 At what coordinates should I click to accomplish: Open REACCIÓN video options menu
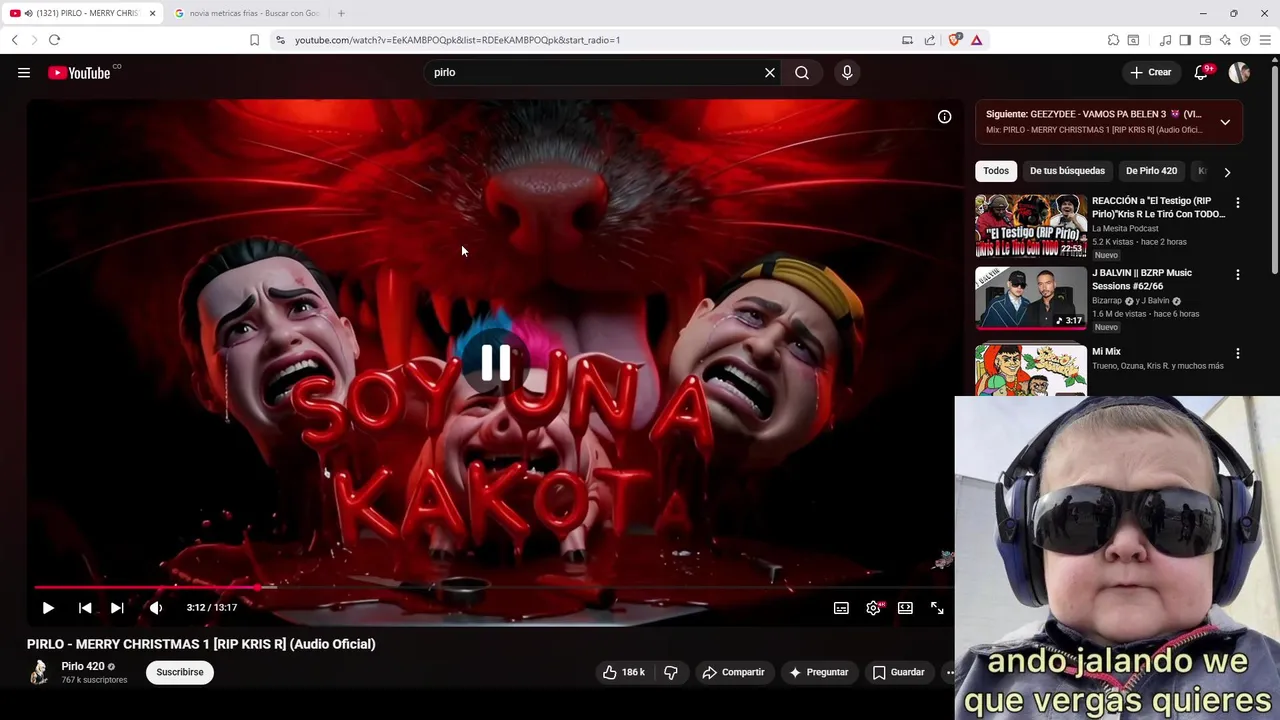(x=1238, y=203)
